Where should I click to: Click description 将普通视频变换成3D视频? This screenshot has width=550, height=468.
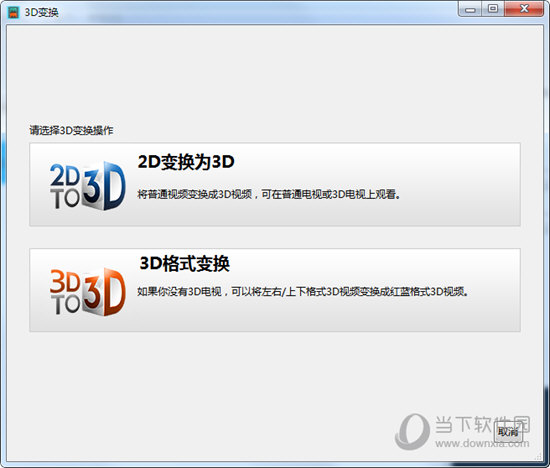(268, 194)
